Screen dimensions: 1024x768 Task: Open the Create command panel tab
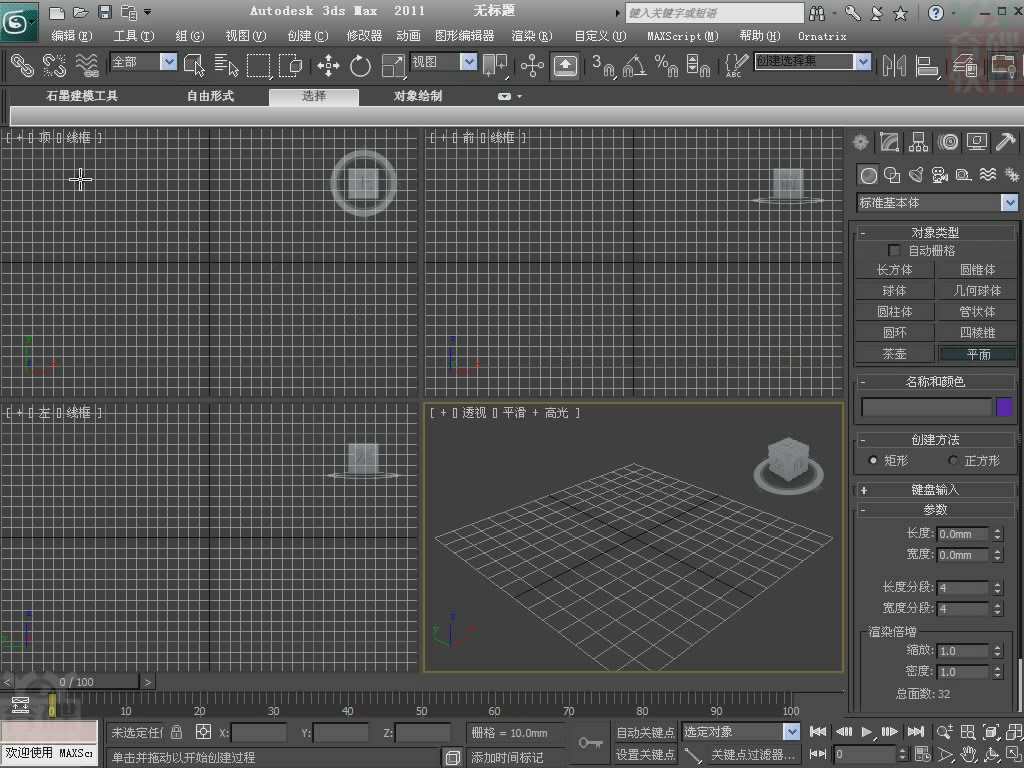[861, 142]
